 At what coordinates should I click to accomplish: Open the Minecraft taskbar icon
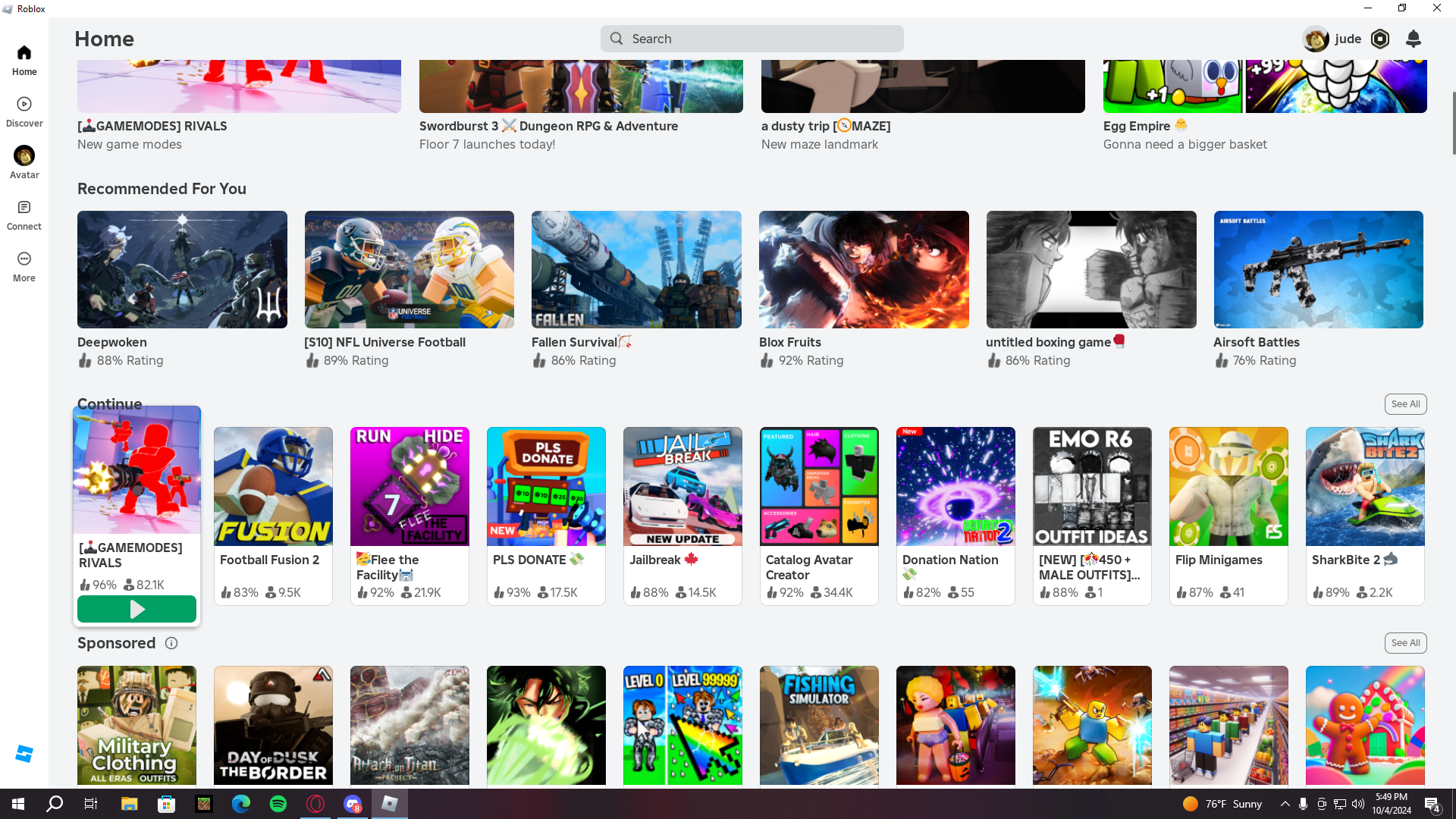204,804
